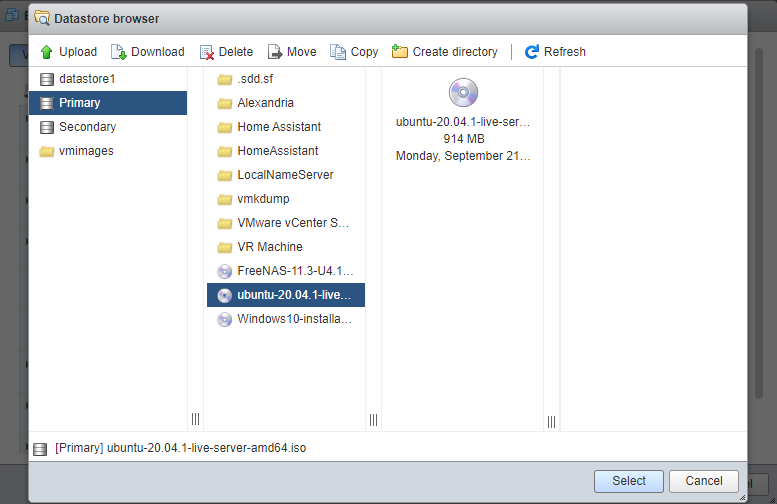Click the ubuntu-20.04.1-live-ser... preview filename
This screenshot has width=777, height=504.
tap(463, 122)
